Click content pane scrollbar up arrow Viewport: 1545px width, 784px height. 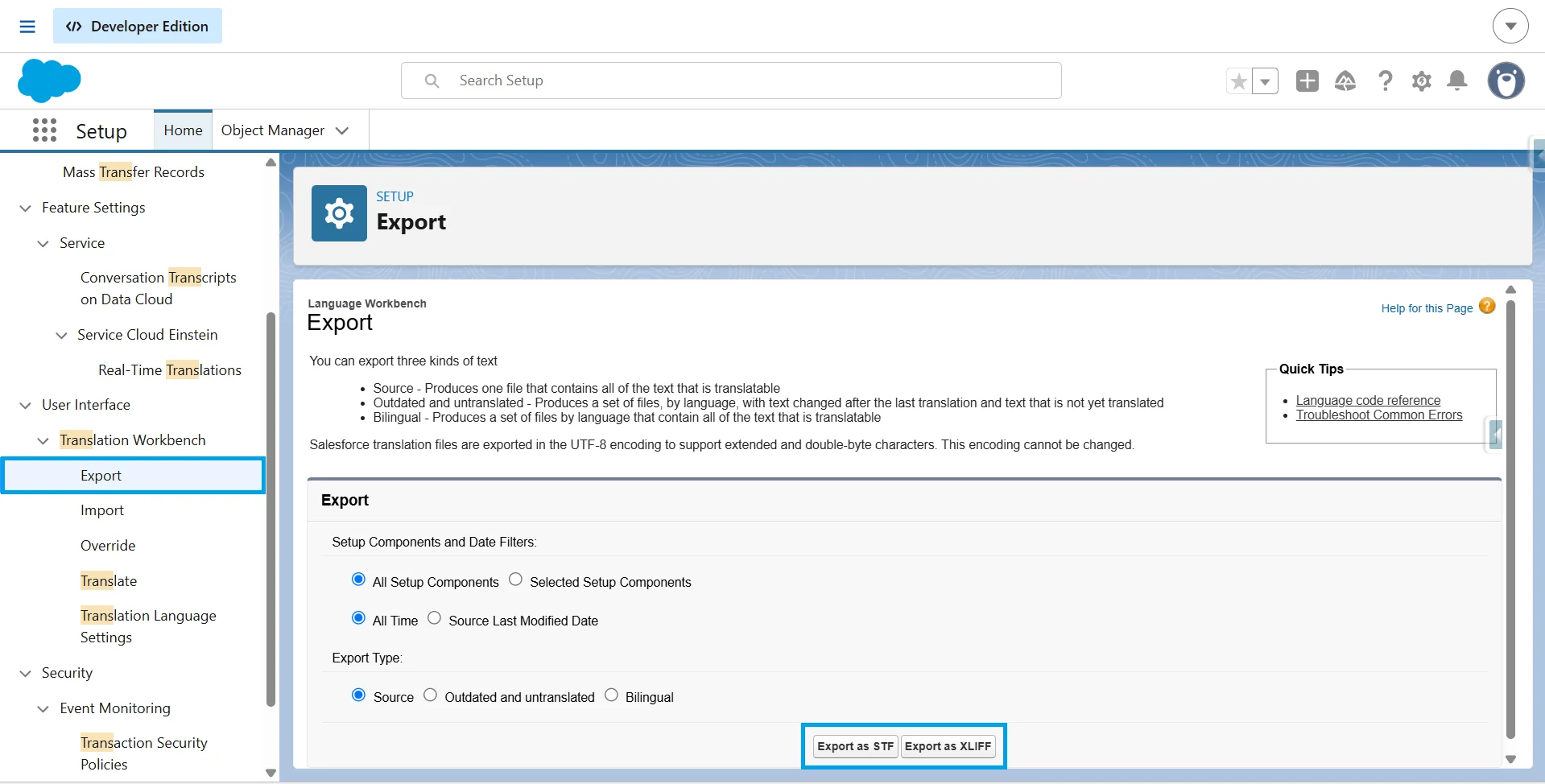[x=1510, y=289]
